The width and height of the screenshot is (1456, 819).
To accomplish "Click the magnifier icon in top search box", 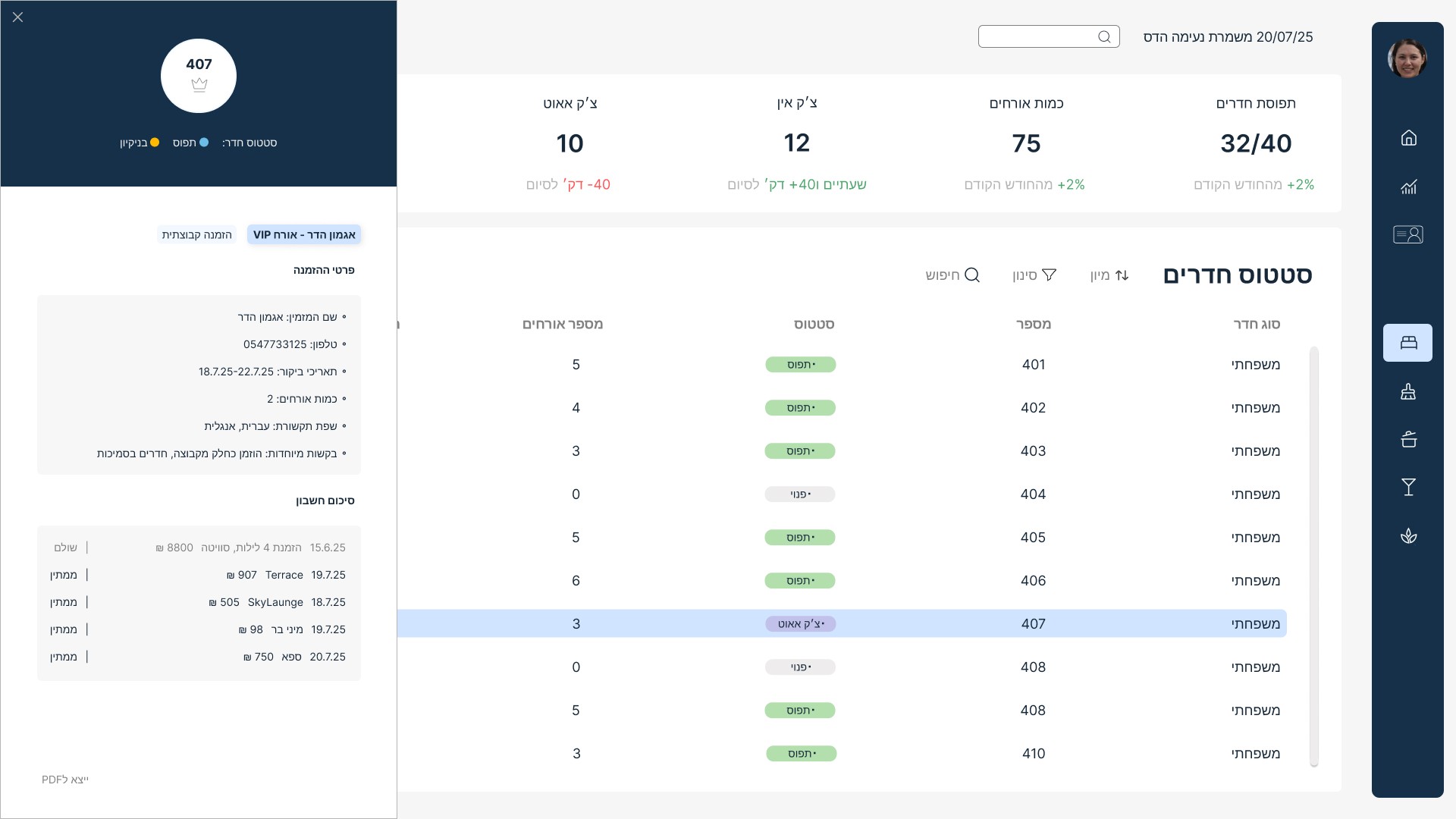I will pyautogui.click(x=1104, y=36).
